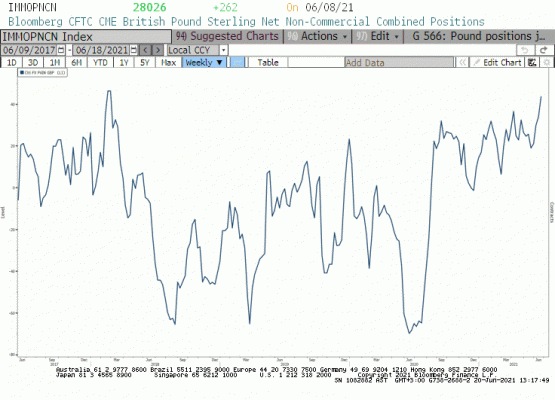
Task: Select the 5Y time range
Action: [145, 62]
